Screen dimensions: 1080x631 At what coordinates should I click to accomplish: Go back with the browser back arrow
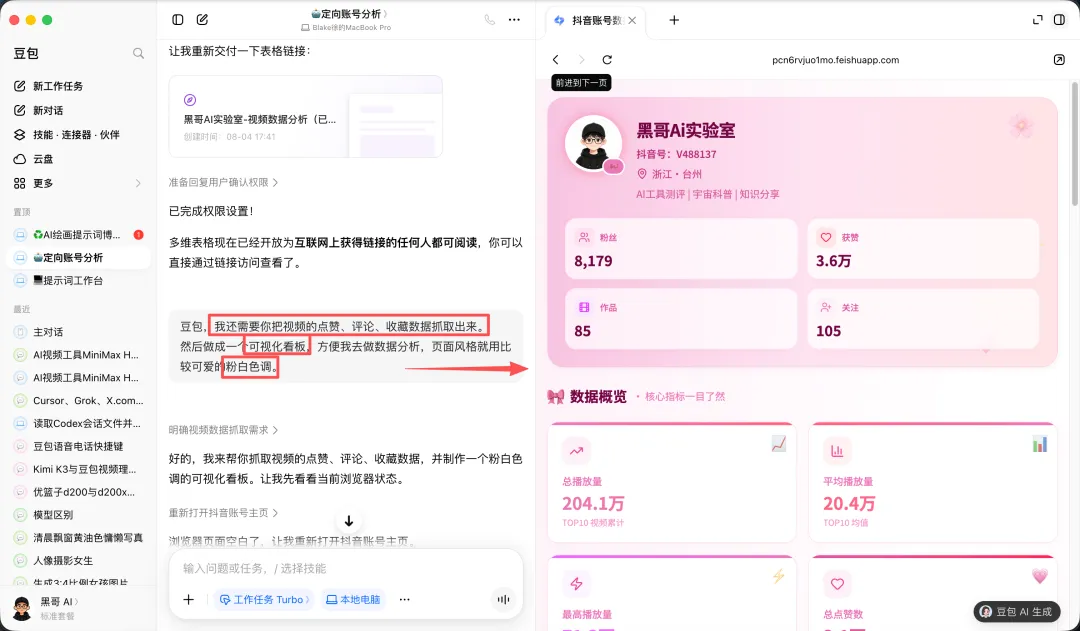click(x=556, y=60)
